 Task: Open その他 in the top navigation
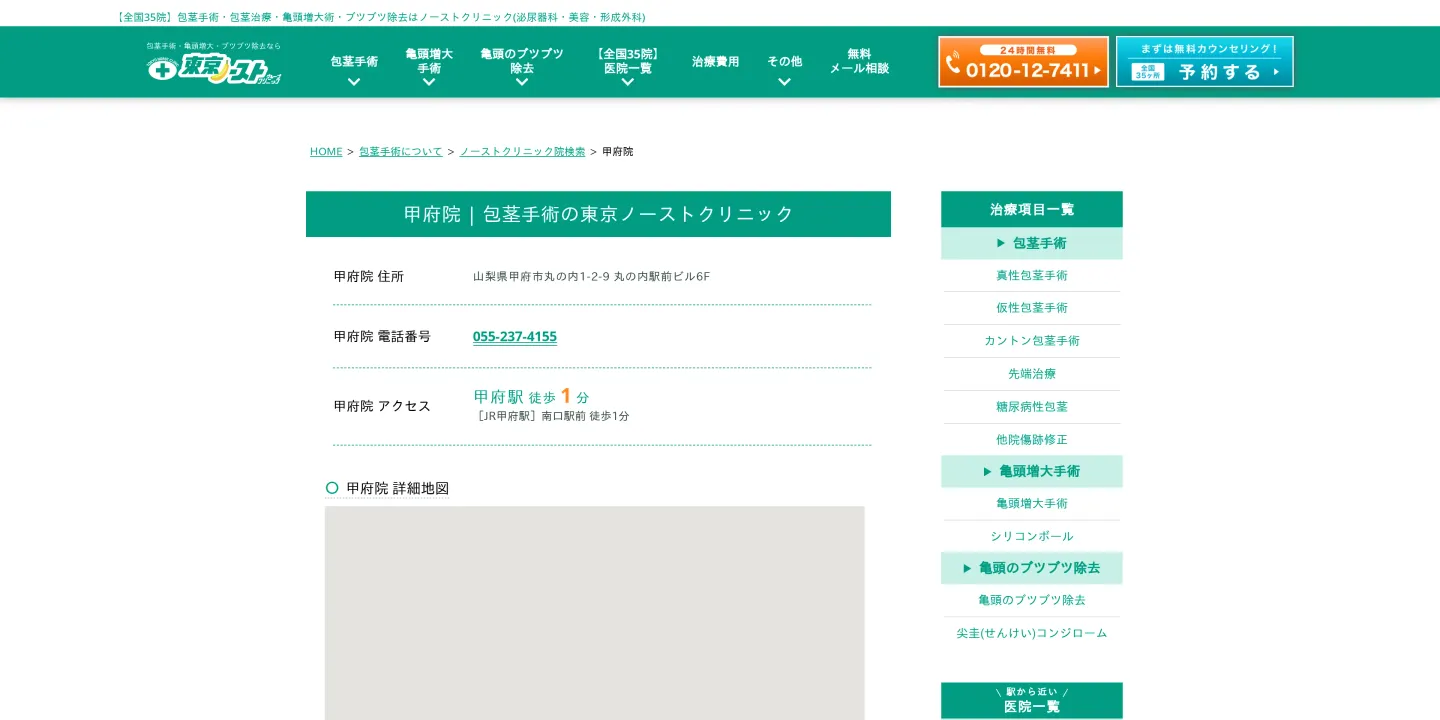click(x=784, y=61)
